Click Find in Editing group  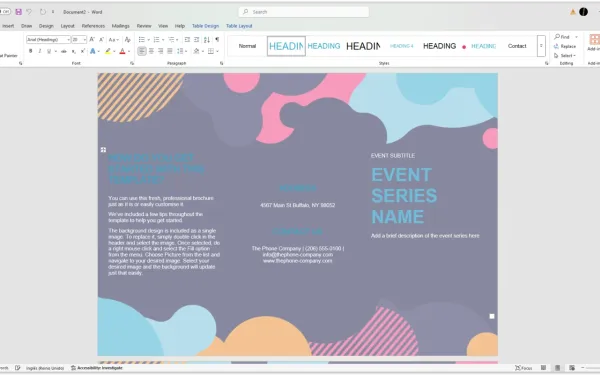coord(562,37)
